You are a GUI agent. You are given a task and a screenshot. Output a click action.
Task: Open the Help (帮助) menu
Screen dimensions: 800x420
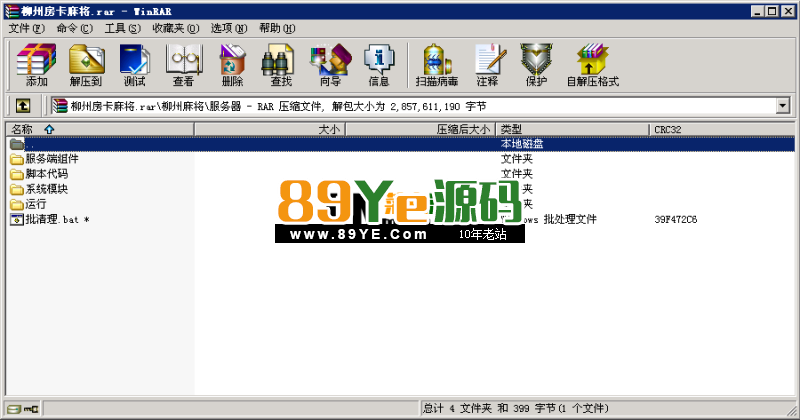(277, 28)
